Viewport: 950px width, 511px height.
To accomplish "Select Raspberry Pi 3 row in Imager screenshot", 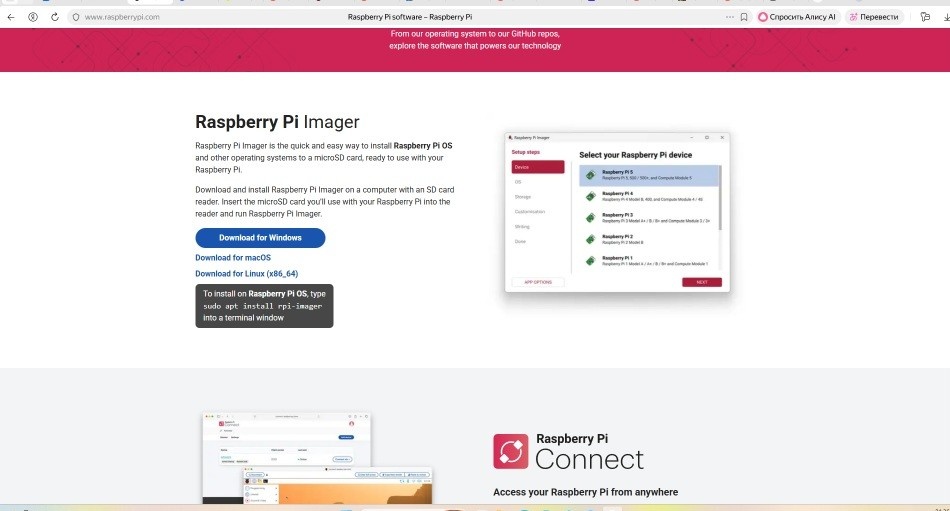I will pyautogui.click(x=648, y=218).
